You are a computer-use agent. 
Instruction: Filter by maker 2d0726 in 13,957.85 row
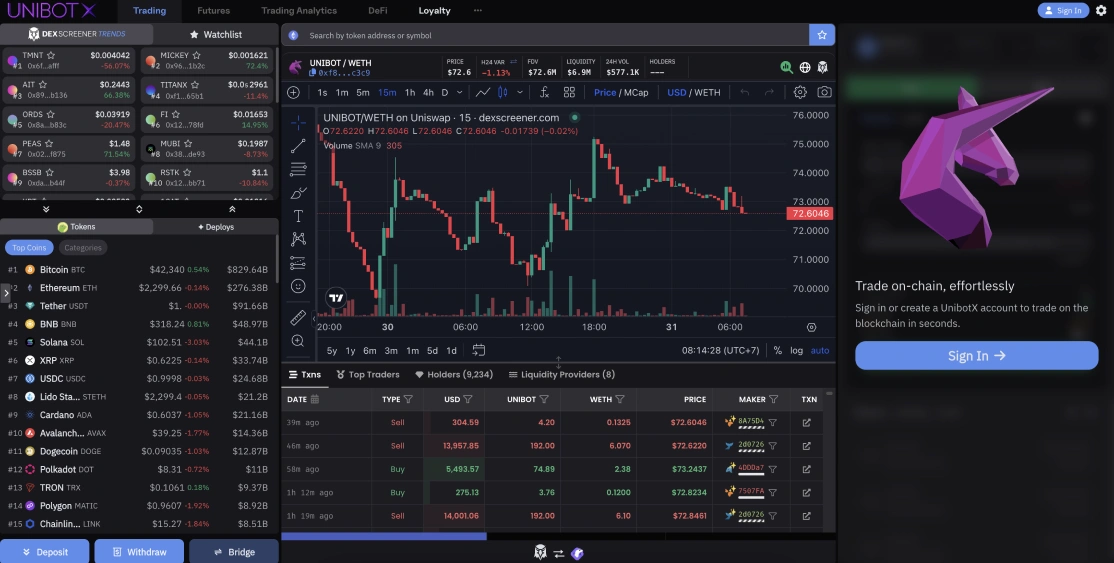tap(772, 446)
